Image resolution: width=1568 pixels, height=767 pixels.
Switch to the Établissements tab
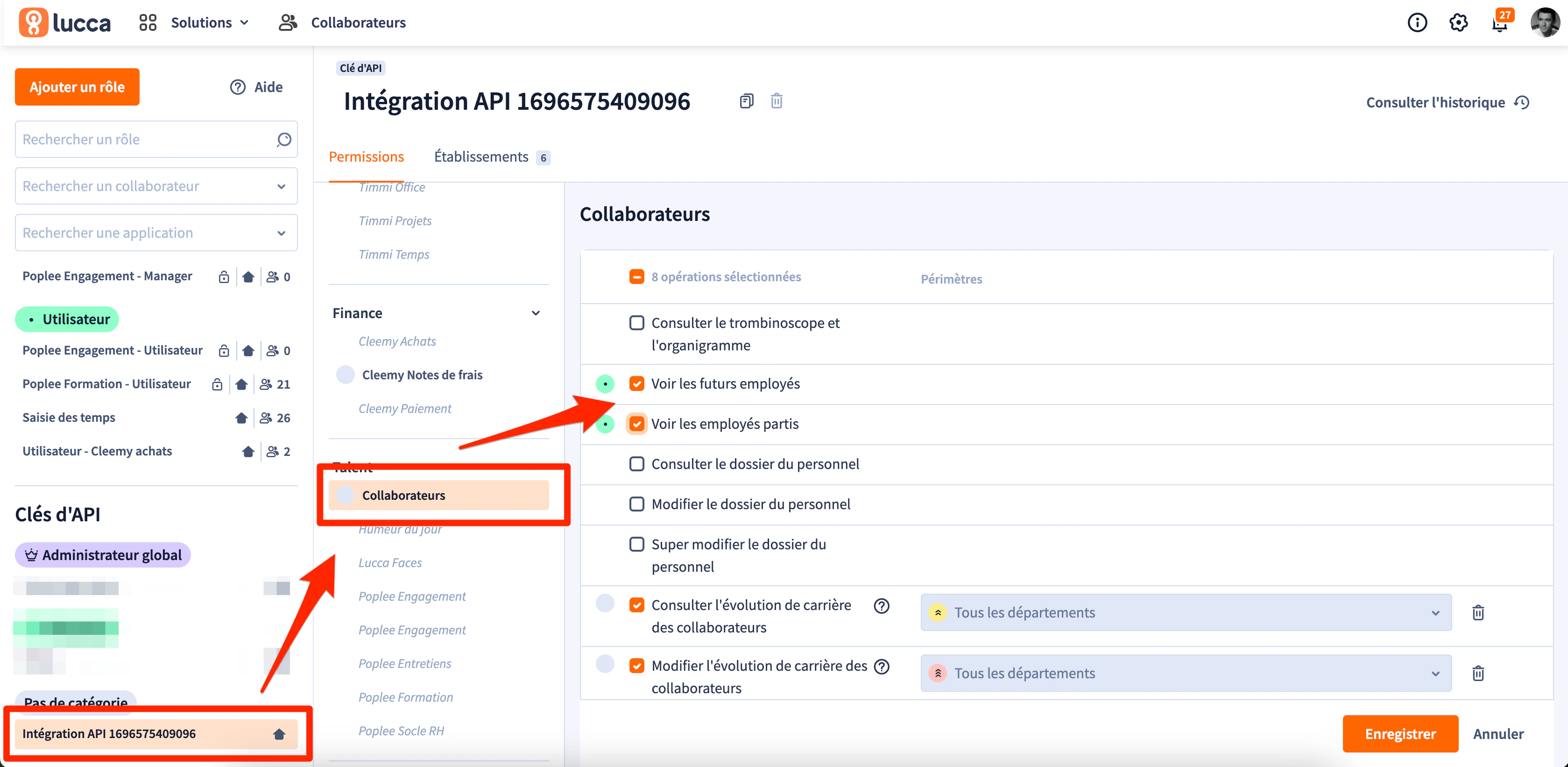(x=482, y=156)
